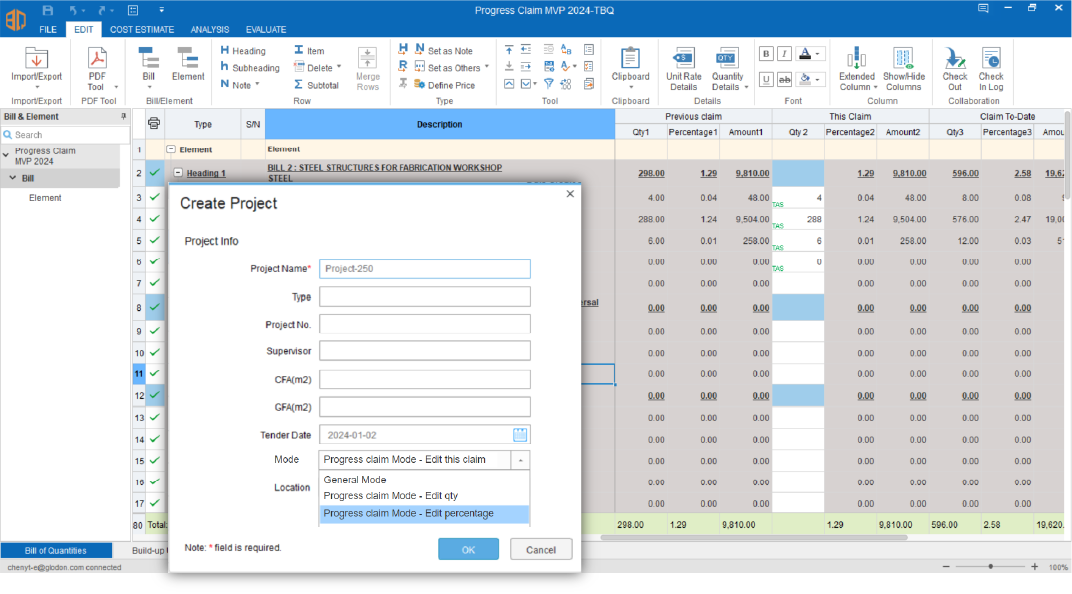This screenshot has height=594, width=1072.
Task: Open the Tender Date calendar picker
Action: (x=520, y=435)
